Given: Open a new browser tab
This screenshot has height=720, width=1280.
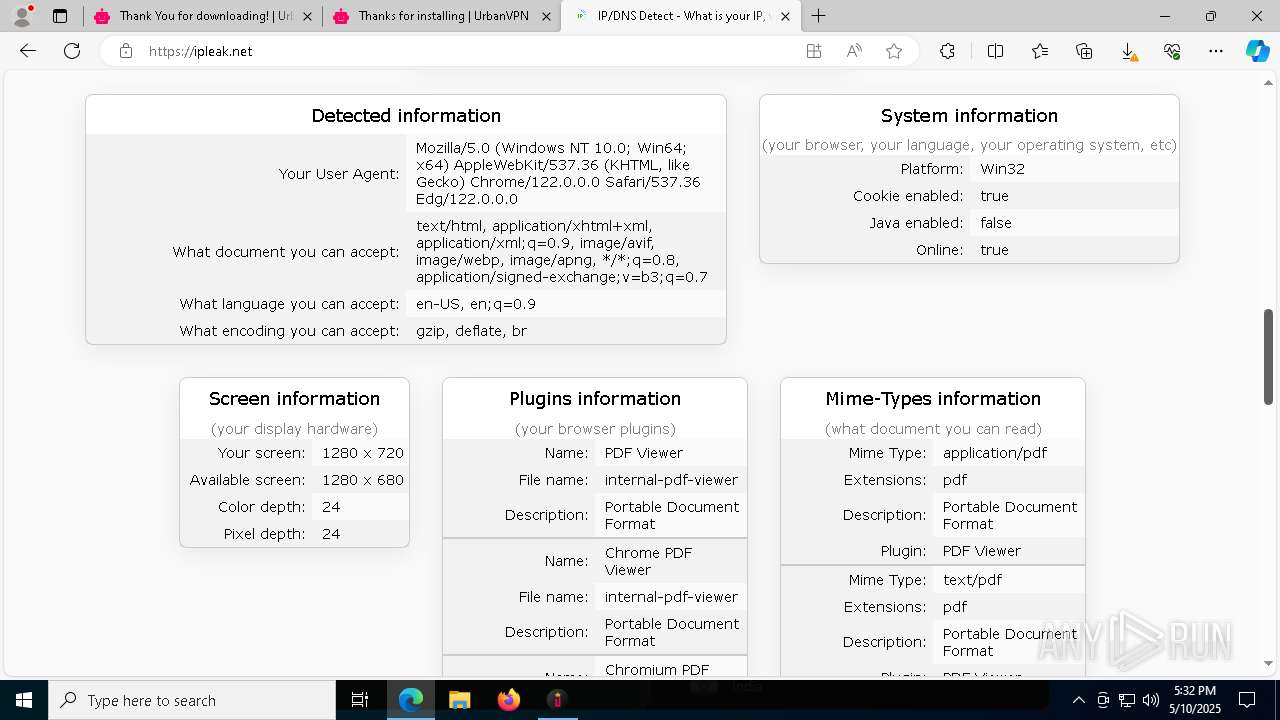Looking at the screenshot, I should 819,16.
